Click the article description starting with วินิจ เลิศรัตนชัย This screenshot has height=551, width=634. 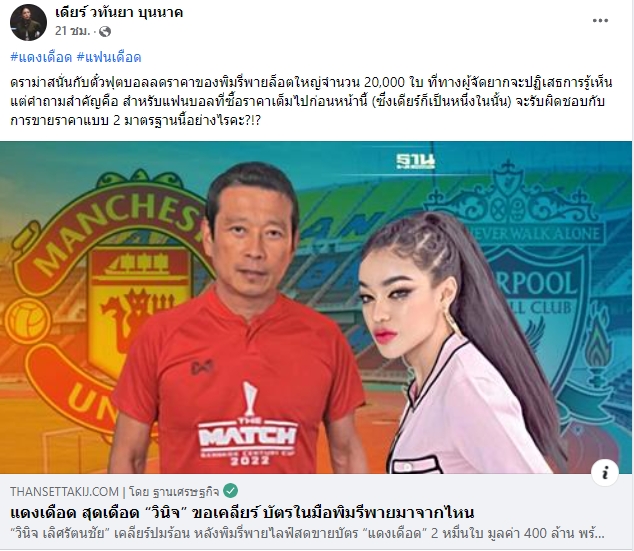(x=307, y=534)
